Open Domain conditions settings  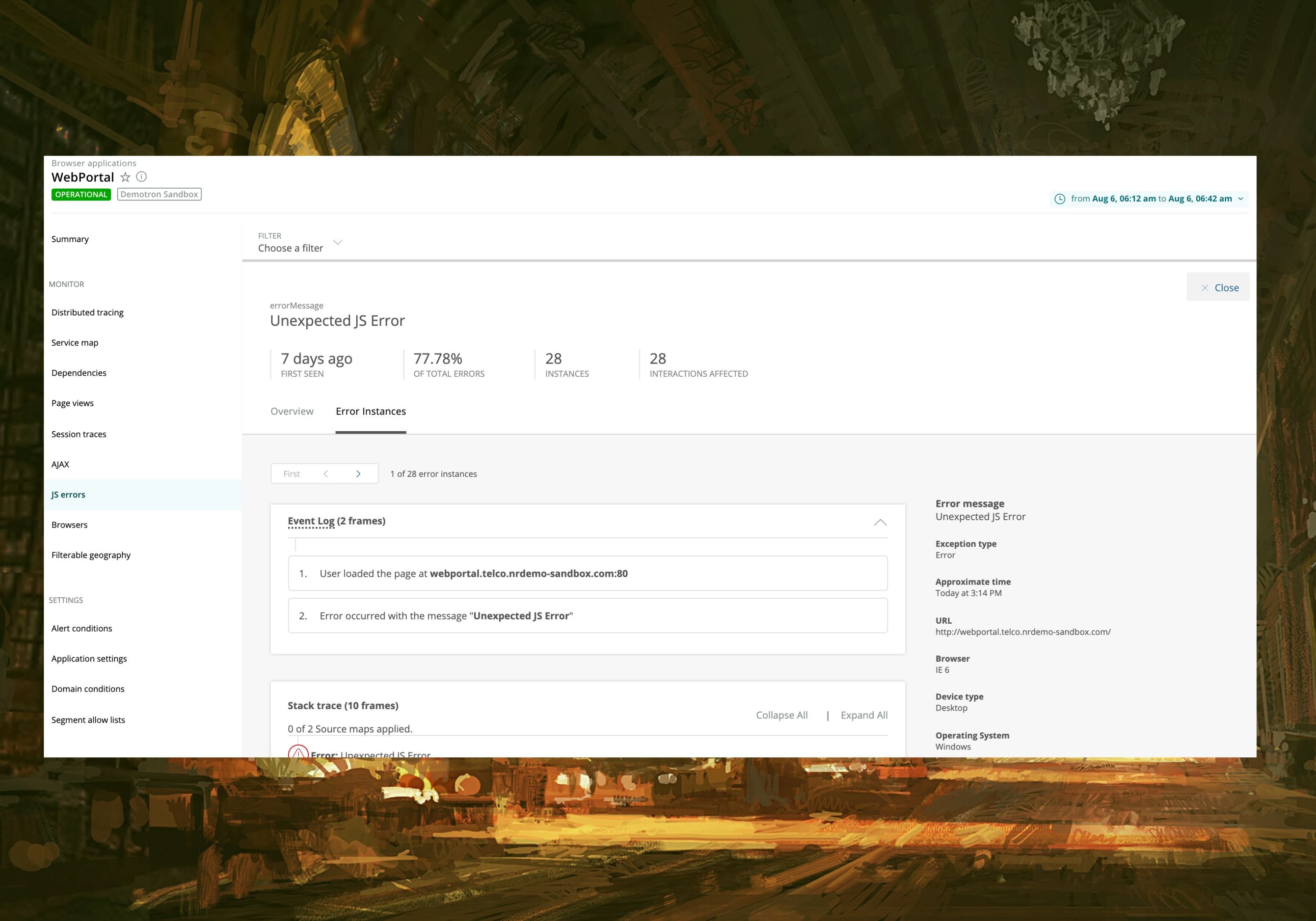point(88,689)
